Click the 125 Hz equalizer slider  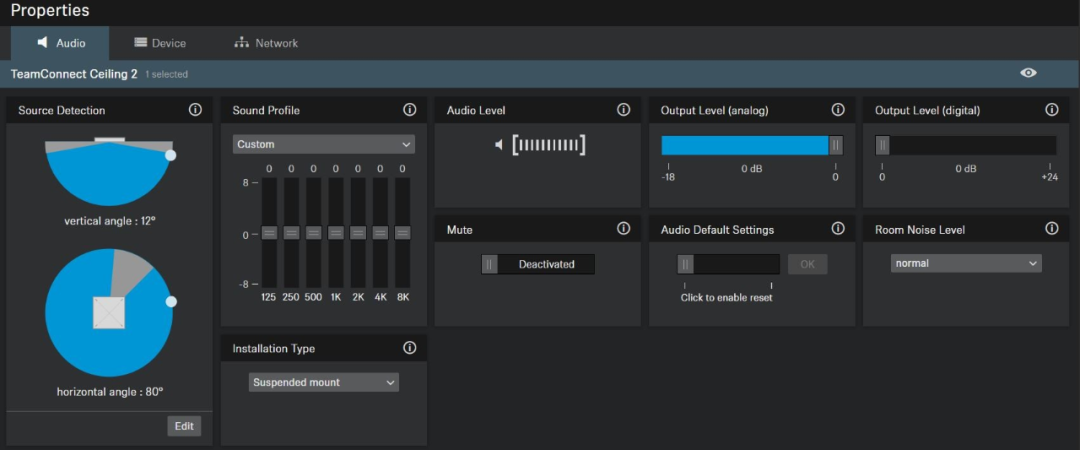(269, 233)
